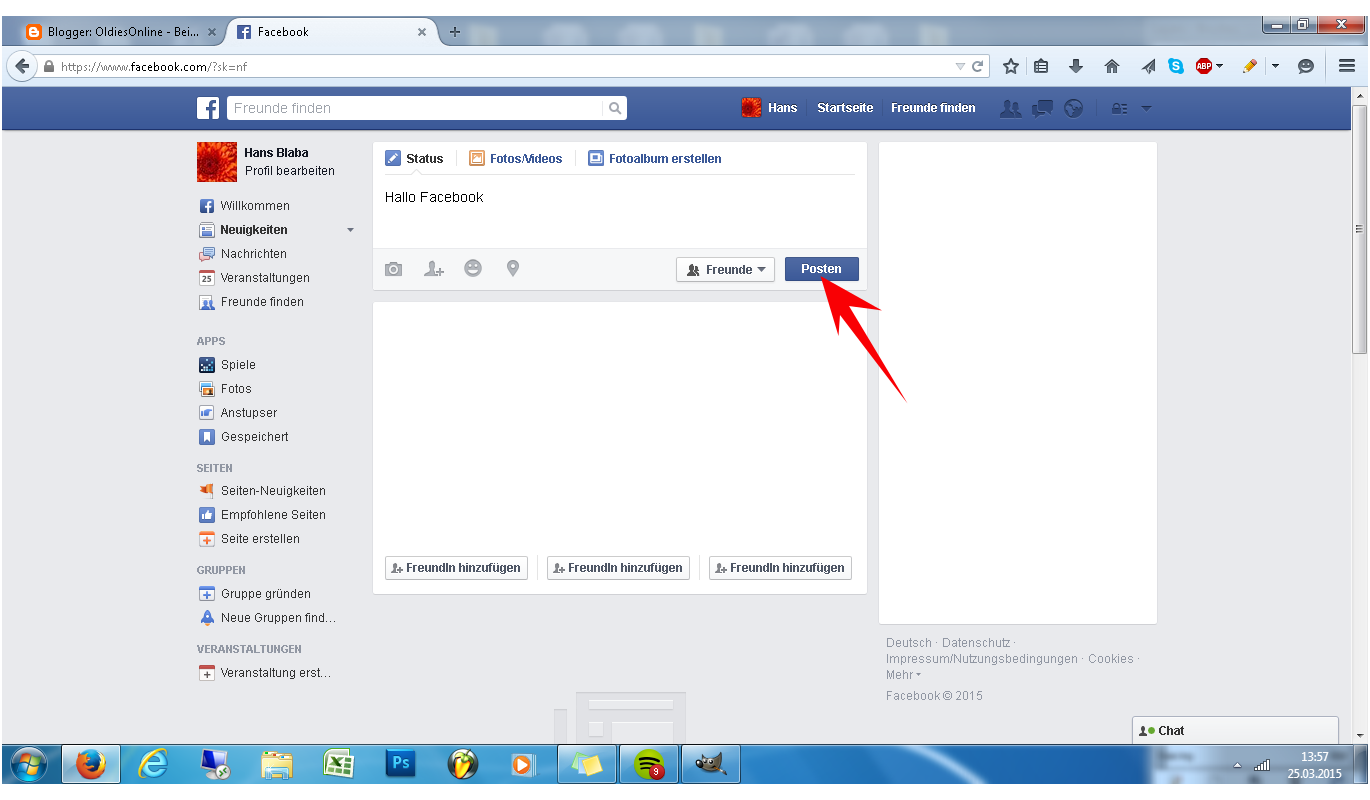The height and width of the screenshot is (800, 1370).
Task: Click the page vertical scrollbar
Action: (x=1359, y=230)
